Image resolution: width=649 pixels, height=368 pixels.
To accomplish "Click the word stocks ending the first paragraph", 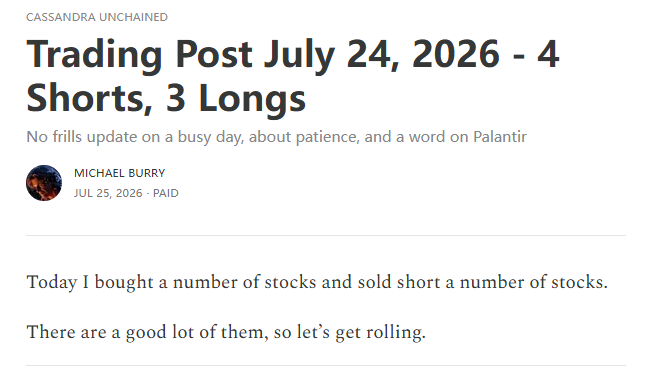I will click(579, 282).
